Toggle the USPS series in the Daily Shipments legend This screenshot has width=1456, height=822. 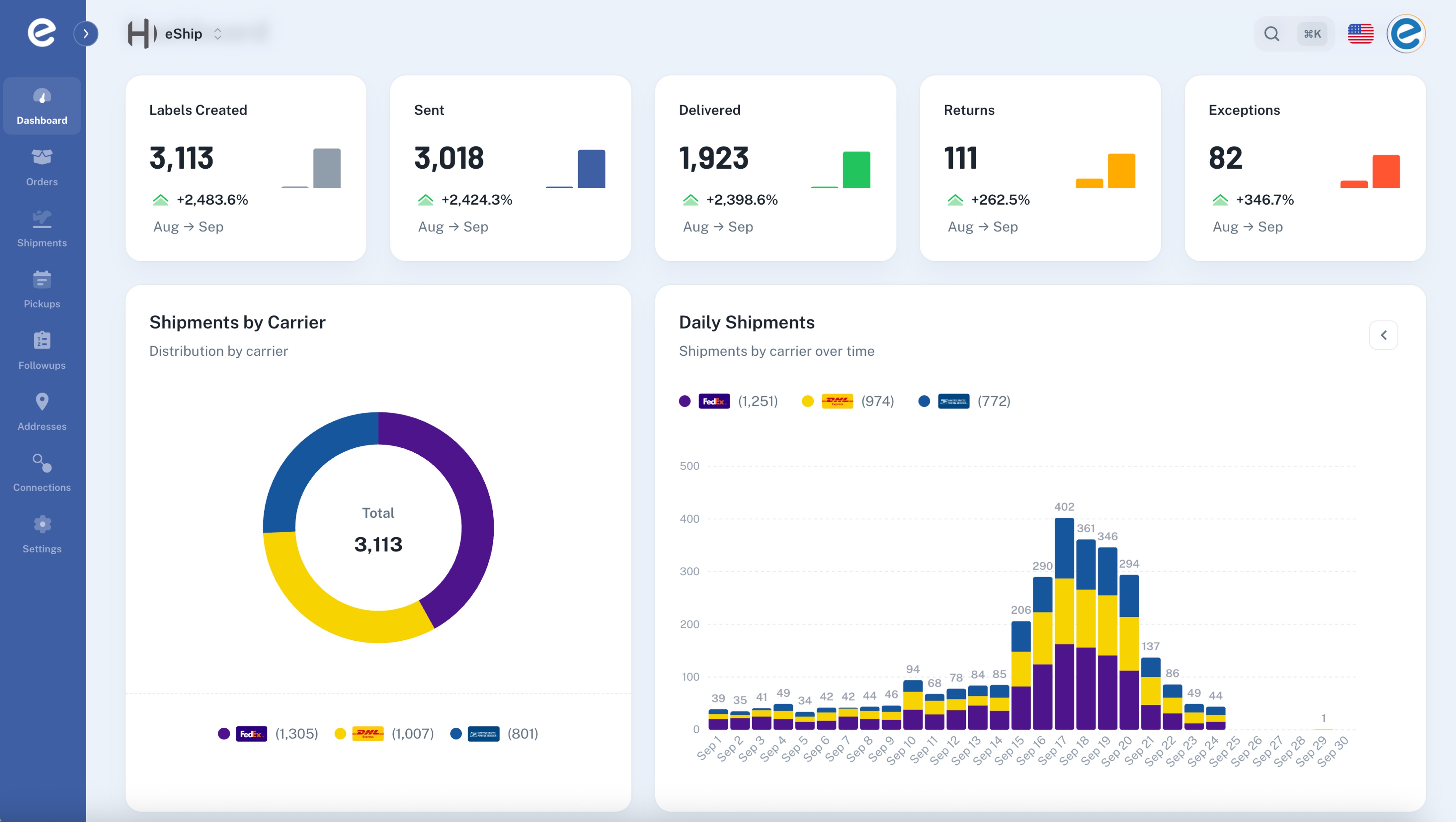967,401
